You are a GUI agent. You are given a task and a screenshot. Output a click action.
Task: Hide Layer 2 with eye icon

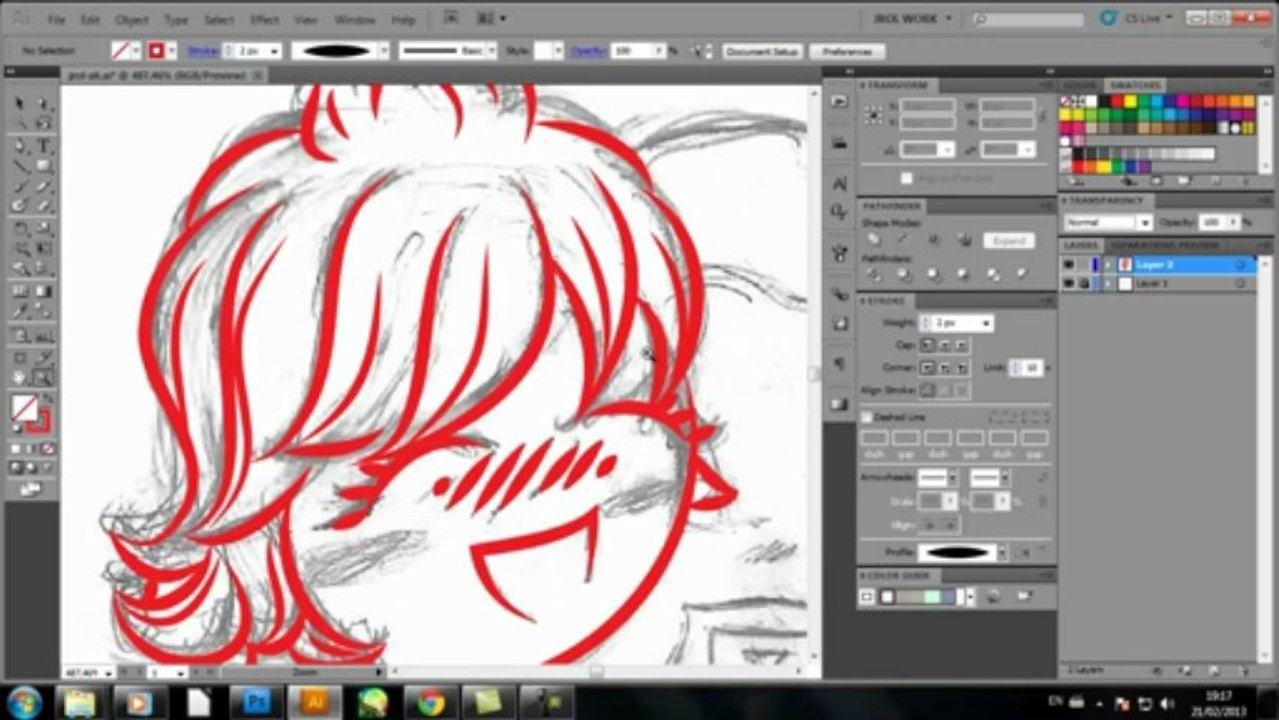tap(1069, 264)
